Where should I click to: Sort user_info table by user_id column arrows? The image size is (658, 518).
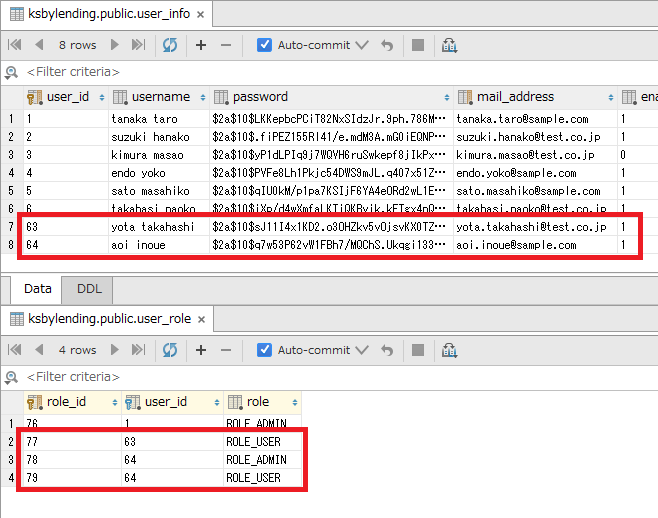coord(102,97)
